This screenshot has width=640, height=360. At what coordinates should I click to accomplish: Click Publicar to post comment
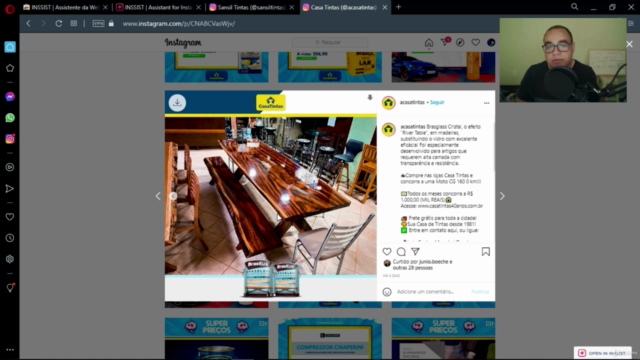point(480,291)
